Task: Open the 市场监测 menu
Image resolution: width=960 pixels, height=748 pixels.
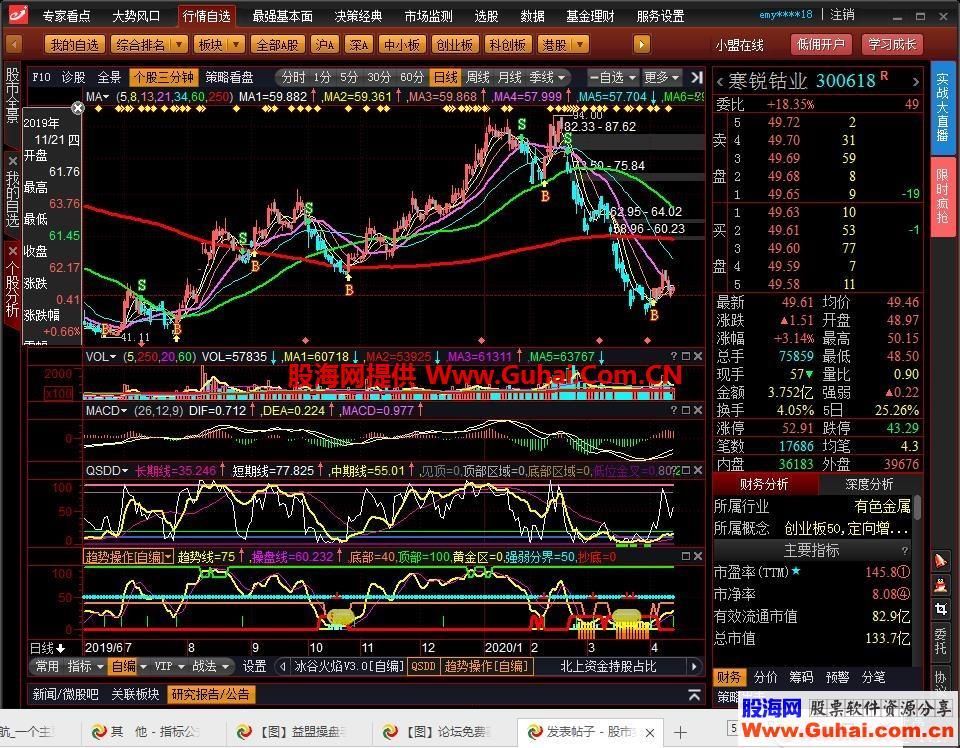Action: (x=428, y=16)
